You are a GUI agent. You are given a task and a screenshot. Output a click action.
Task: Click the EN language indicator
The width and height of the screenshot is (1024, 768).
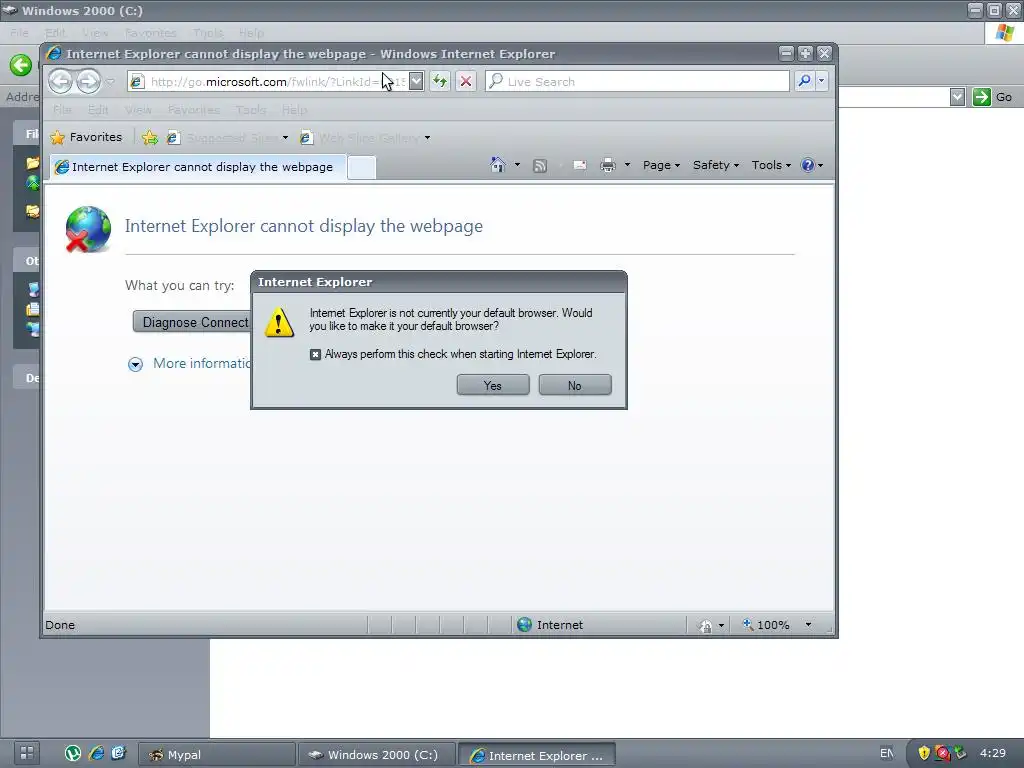coord(887,753)
